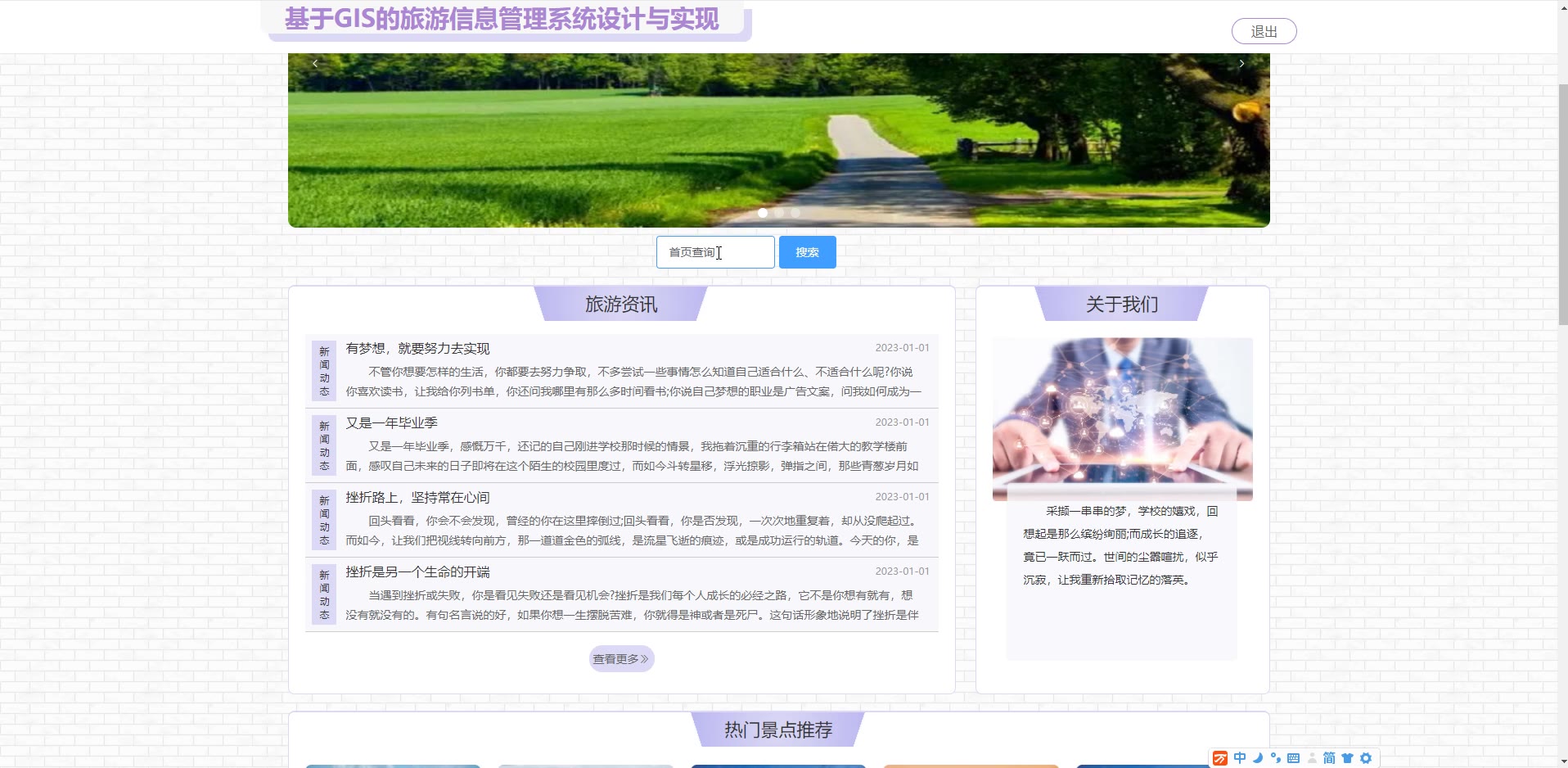Viewport: 1568px width, 768px height.
Task: Click the 旅游资讯 section header
Action: [621, 305]
